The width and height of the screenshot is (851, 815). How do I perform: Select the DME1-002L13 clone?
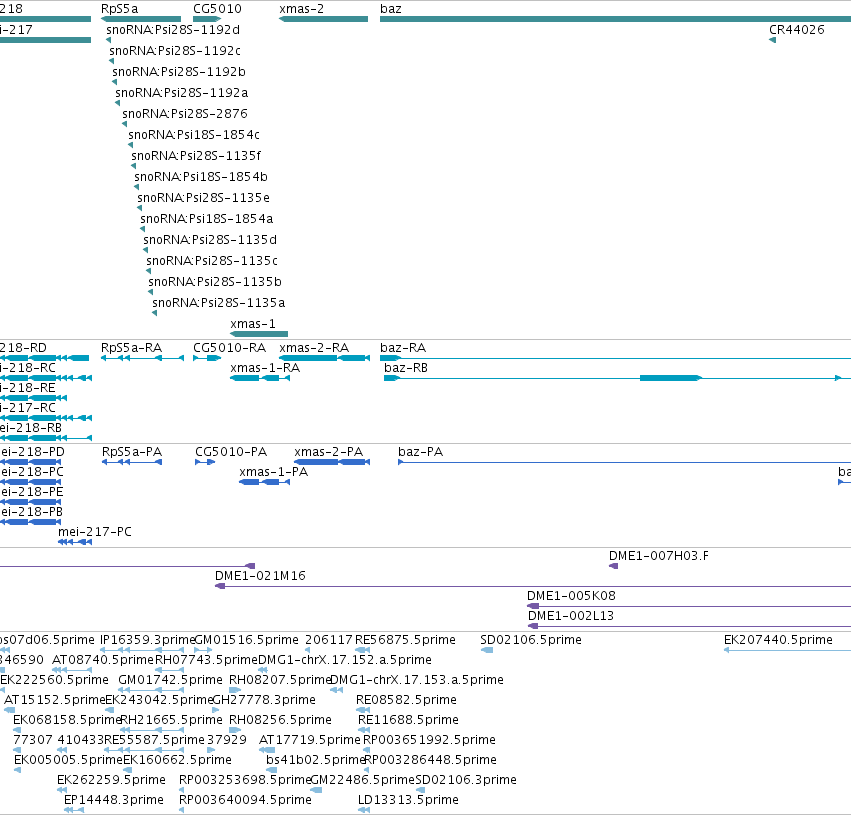tap(689, 626)
